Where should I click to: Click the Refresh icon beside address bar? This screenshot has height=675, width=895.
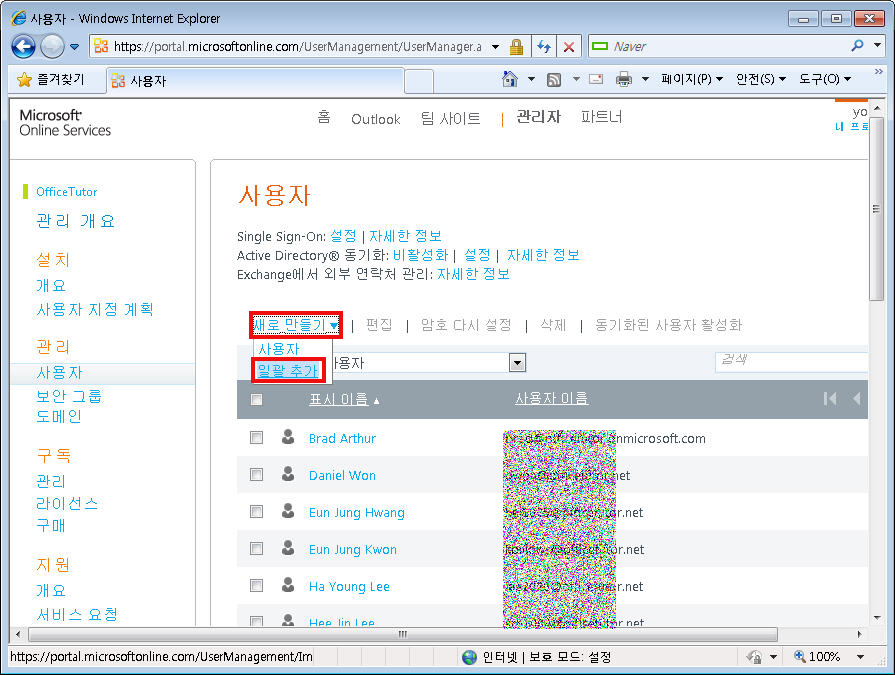tap(543, 47)
